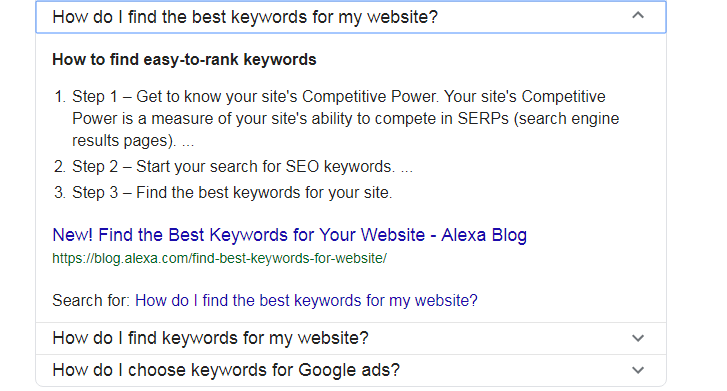Expand "How do I find keywords for my website?" chevron
Screen dimensions: 727x391
pyautogui.click(x=638, y=339)
